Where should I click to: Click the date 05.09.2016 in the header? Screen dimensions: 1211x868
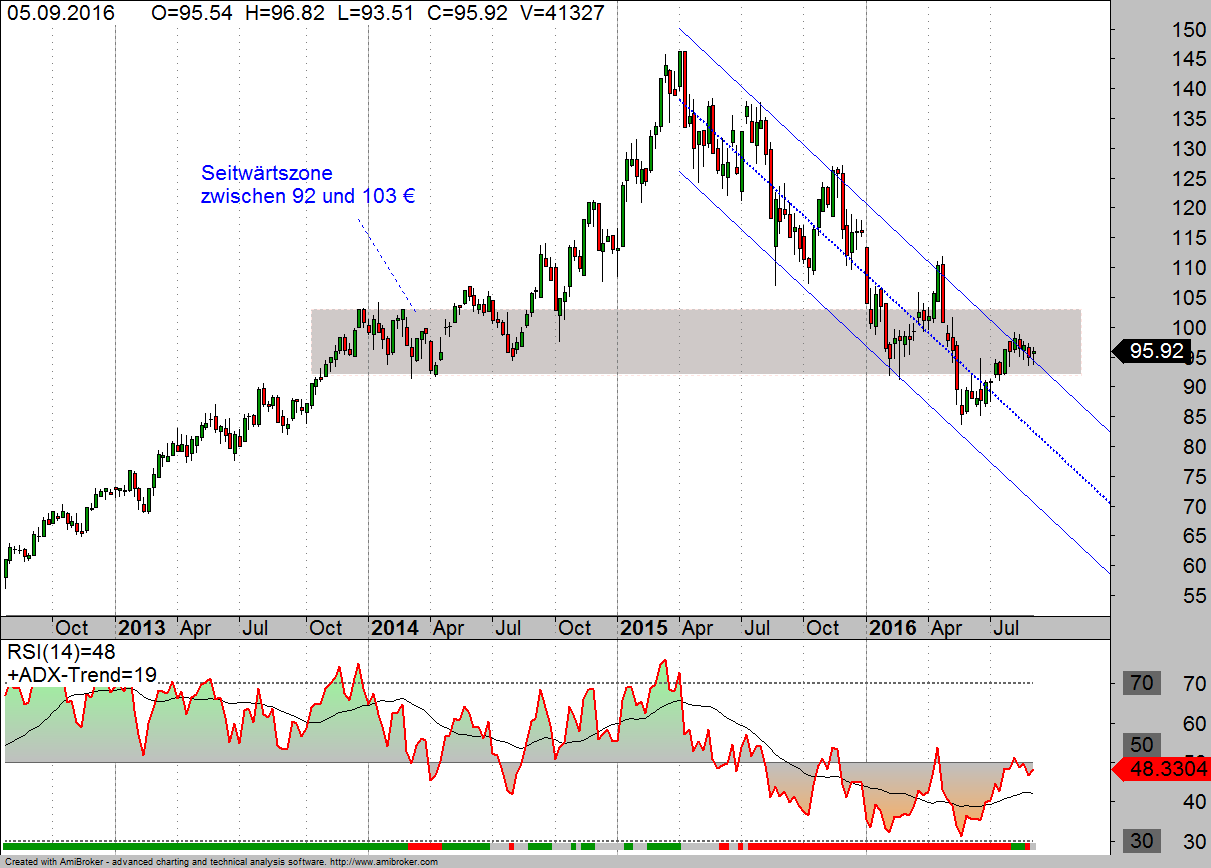pos(60,14)
